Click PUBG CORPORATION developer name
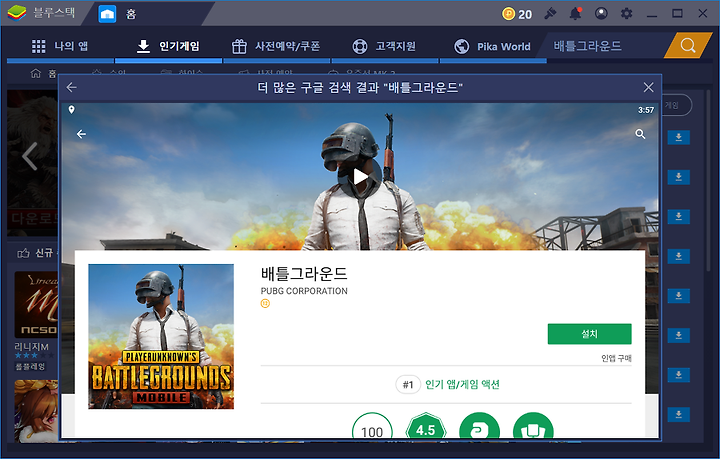 coord(304,291)
